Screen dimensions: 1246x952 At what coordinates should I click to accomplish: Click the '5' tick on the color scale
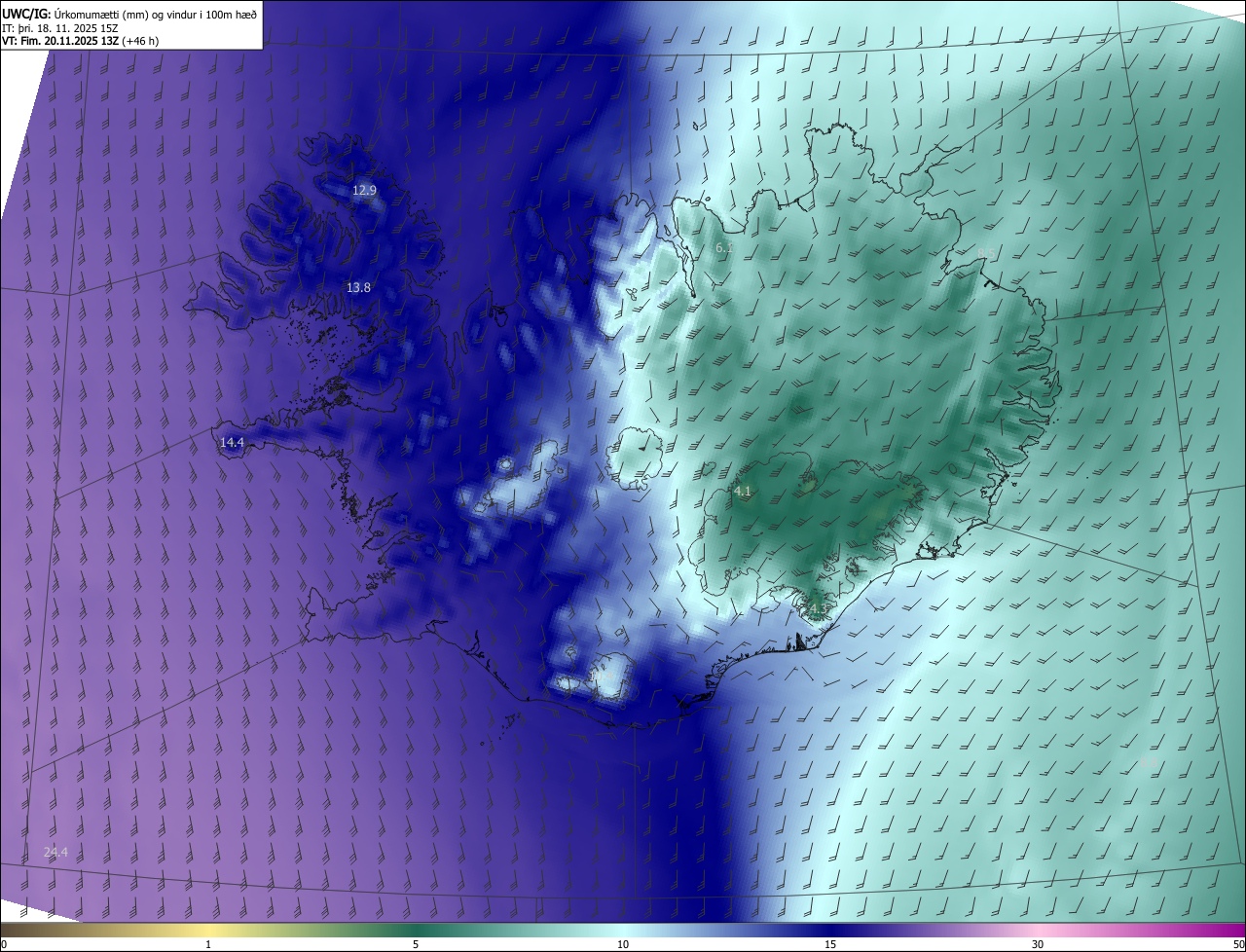[416, 944]
